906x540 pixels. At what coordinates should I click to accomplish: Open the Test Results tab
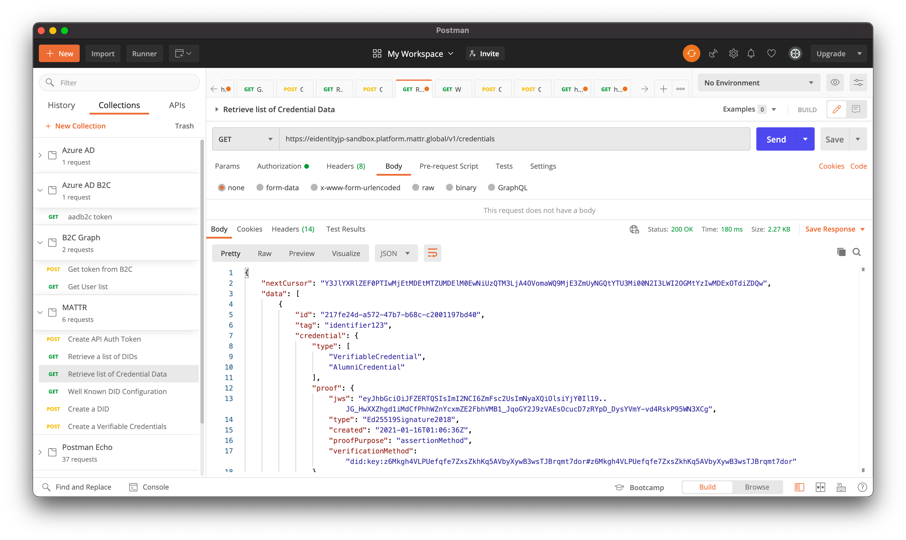346,229
